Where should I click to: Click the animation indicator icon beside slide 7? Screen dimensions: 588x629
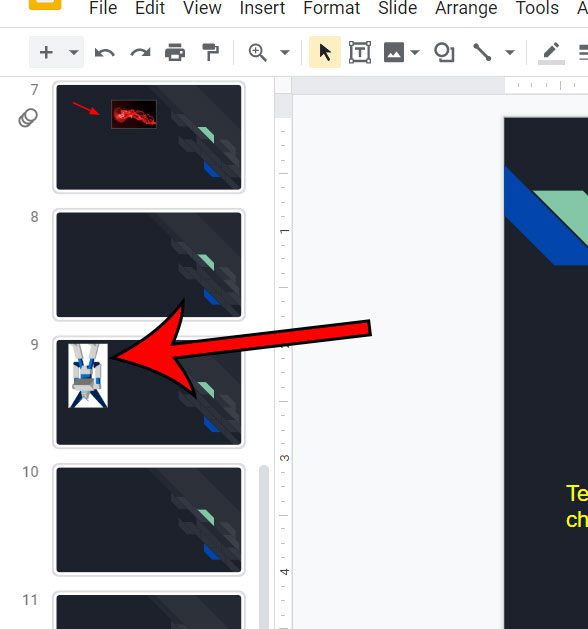28,118
